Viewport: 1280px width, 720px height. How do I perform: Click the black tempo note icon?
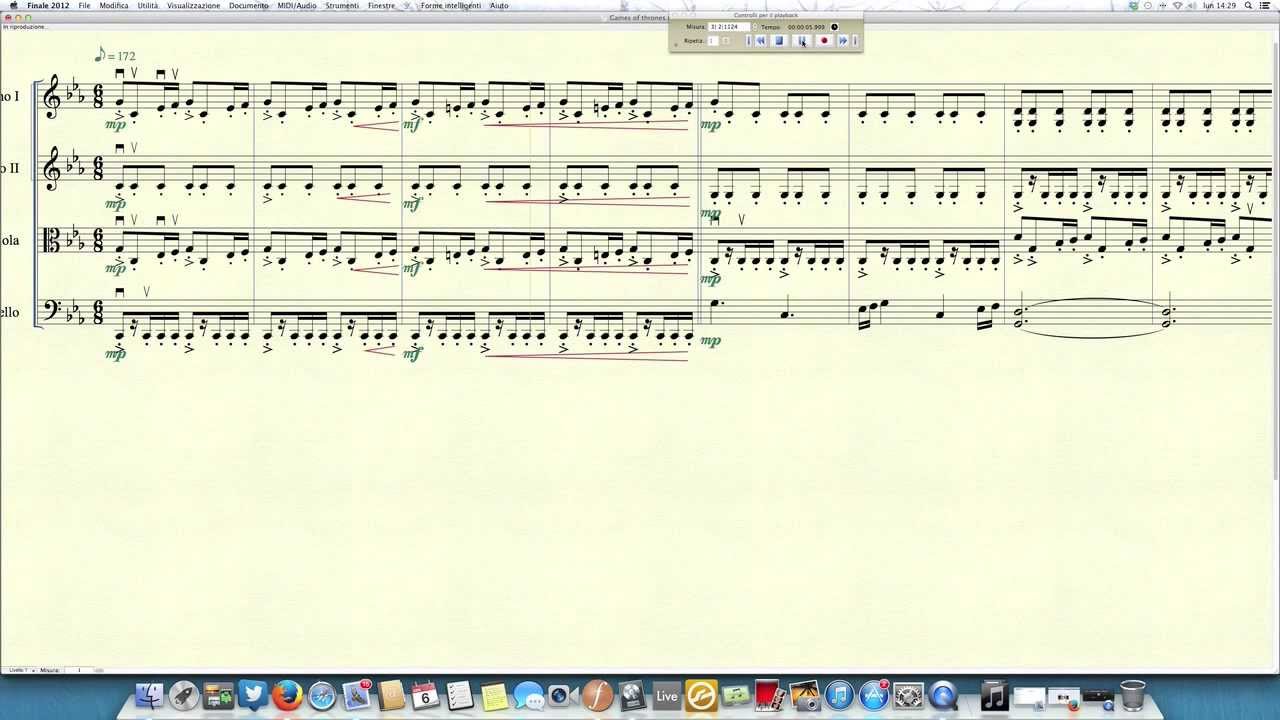pyautogui.click(x=834, y=27)
